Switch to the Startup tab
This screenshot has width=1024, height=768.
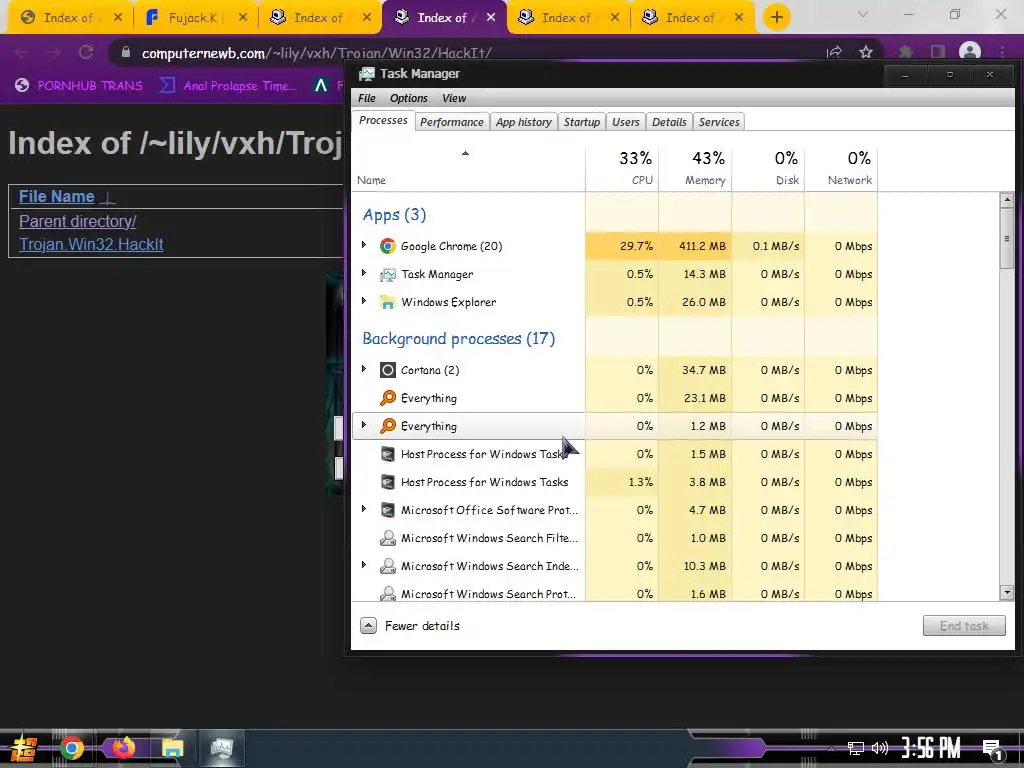click(582, 122)
